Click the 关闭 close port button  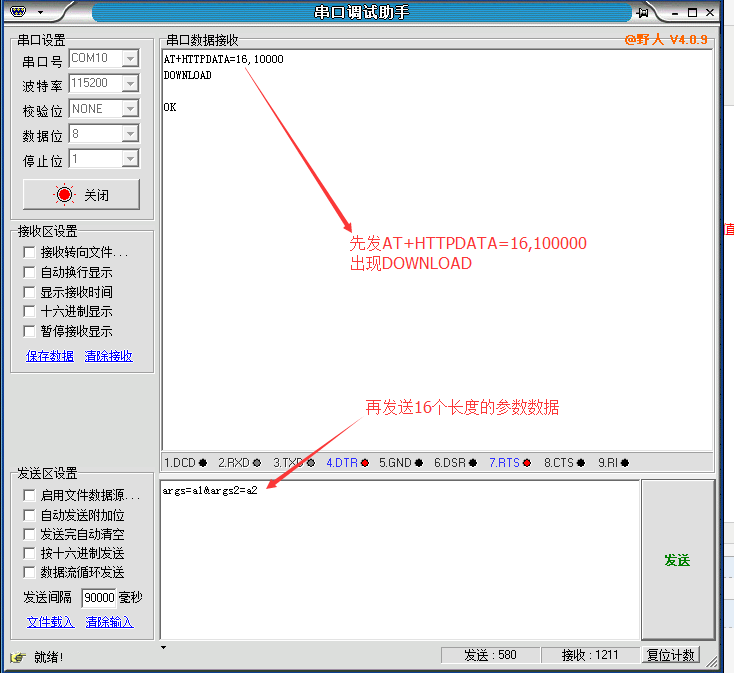click(x=81, y=194)
